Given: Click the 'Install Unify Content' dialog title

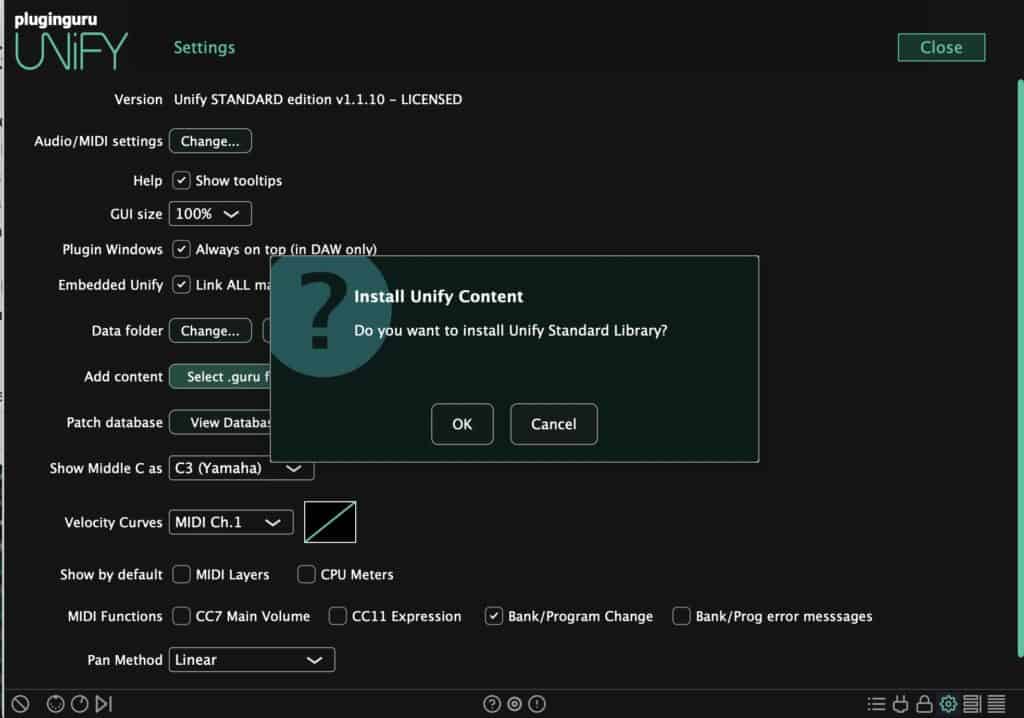Looking at the screenshot, I should [x=439, y=297].
